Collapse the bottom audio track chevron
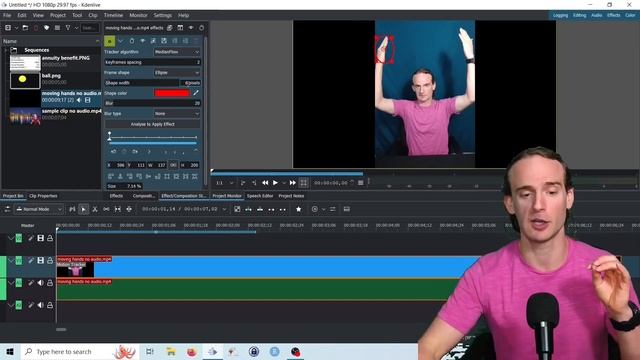 pos(11,305)
